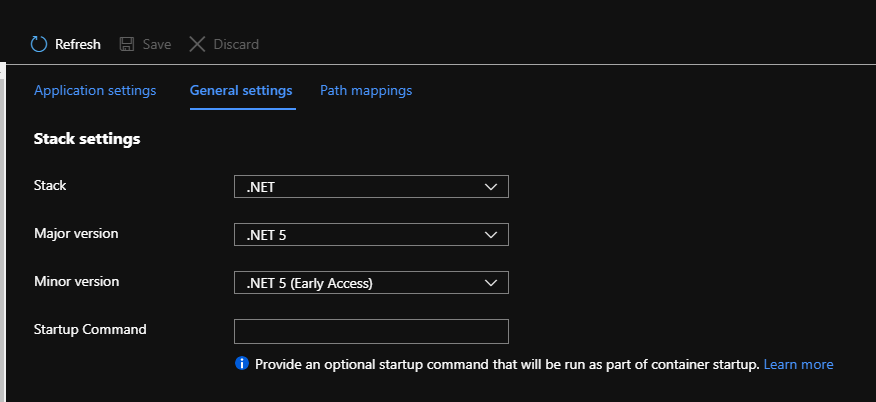
Task: Open the .NET 5 (Early Access) dropdown
Action: tap(370, 283)
